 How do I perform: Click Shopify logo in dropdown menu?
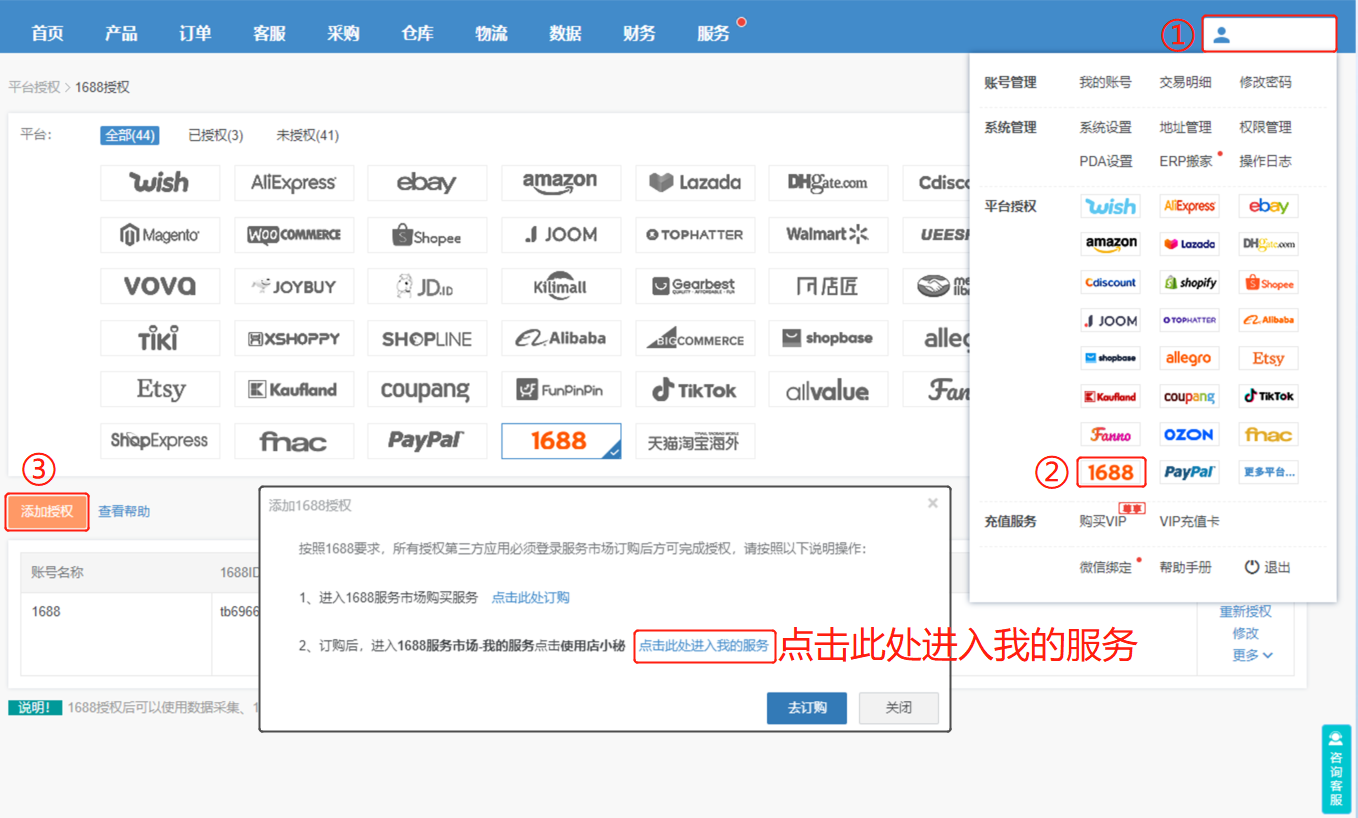(x=1189, y=283)
